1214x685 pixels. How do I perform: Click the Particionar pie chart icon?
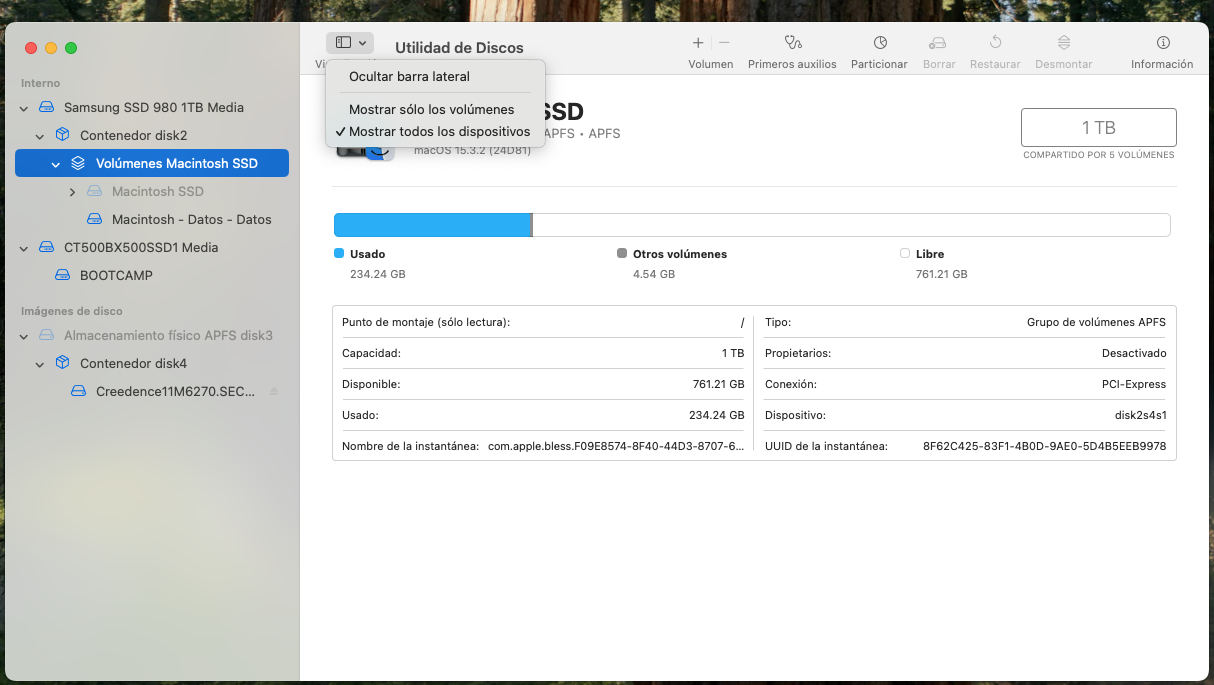(x=879, y=43)
